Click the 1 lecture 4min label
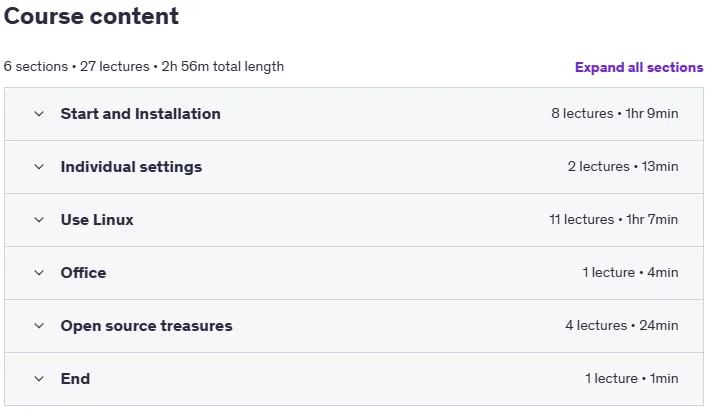708x410 pixels. tap(630, 272)
